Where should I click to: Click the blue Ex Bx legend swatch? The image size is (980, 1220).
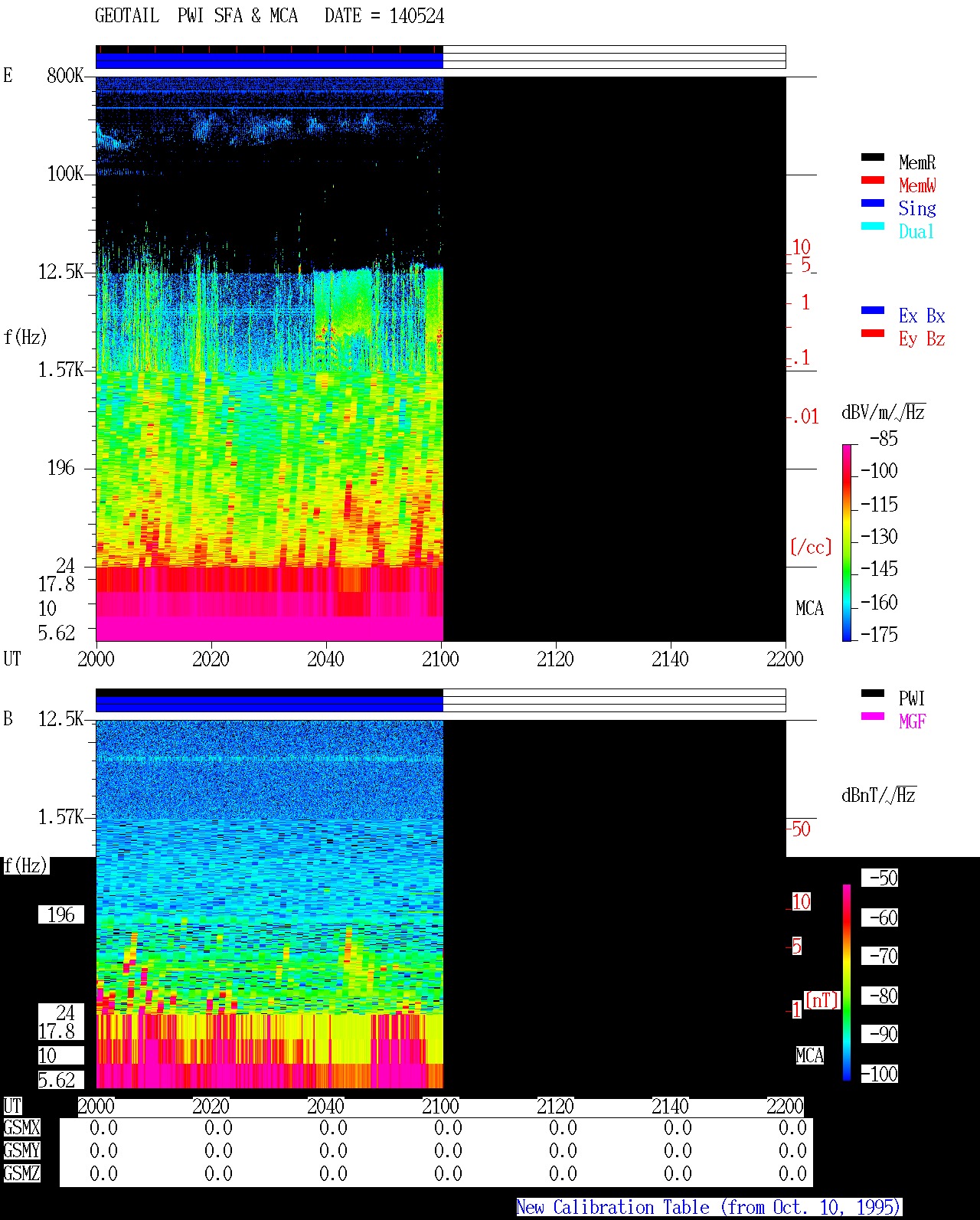coord(873,310)
